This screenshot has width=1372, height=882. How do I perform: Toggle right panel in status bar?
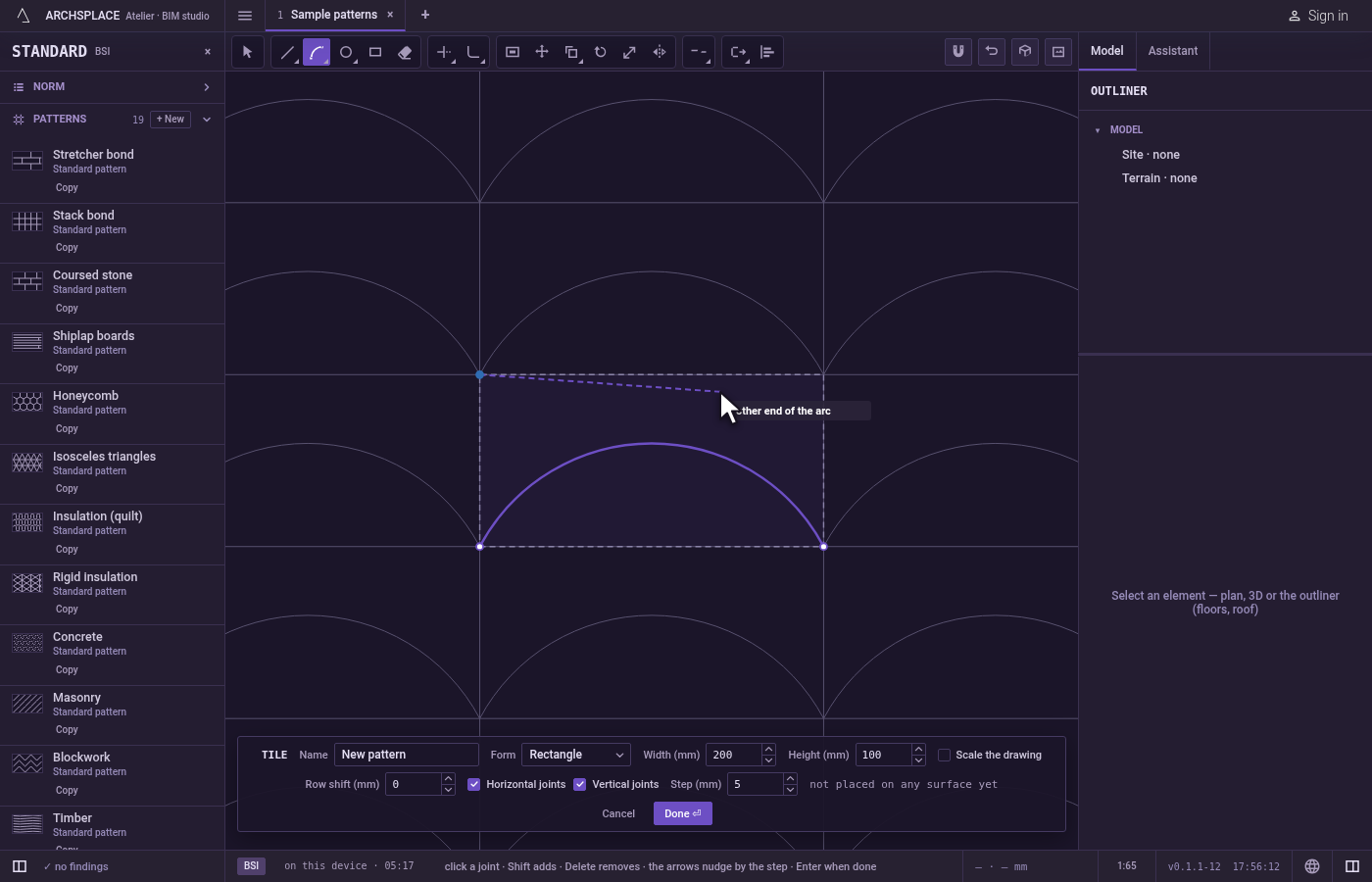point(1352,866)
